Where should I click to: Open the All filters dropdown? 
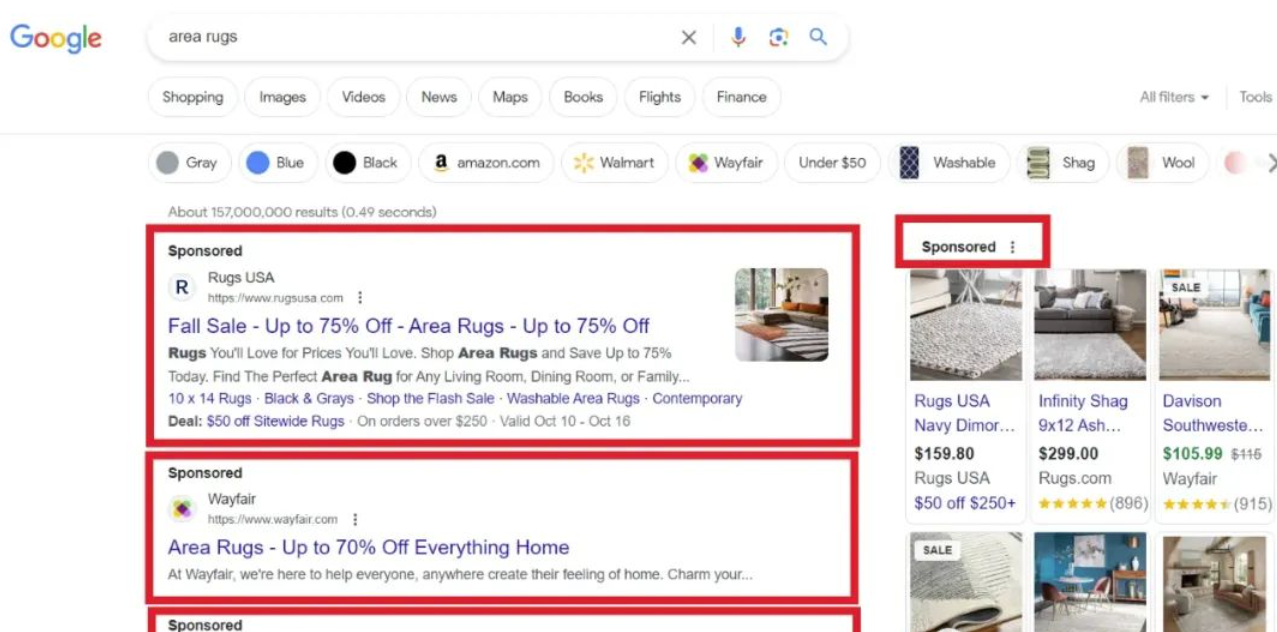(1174, 97)
